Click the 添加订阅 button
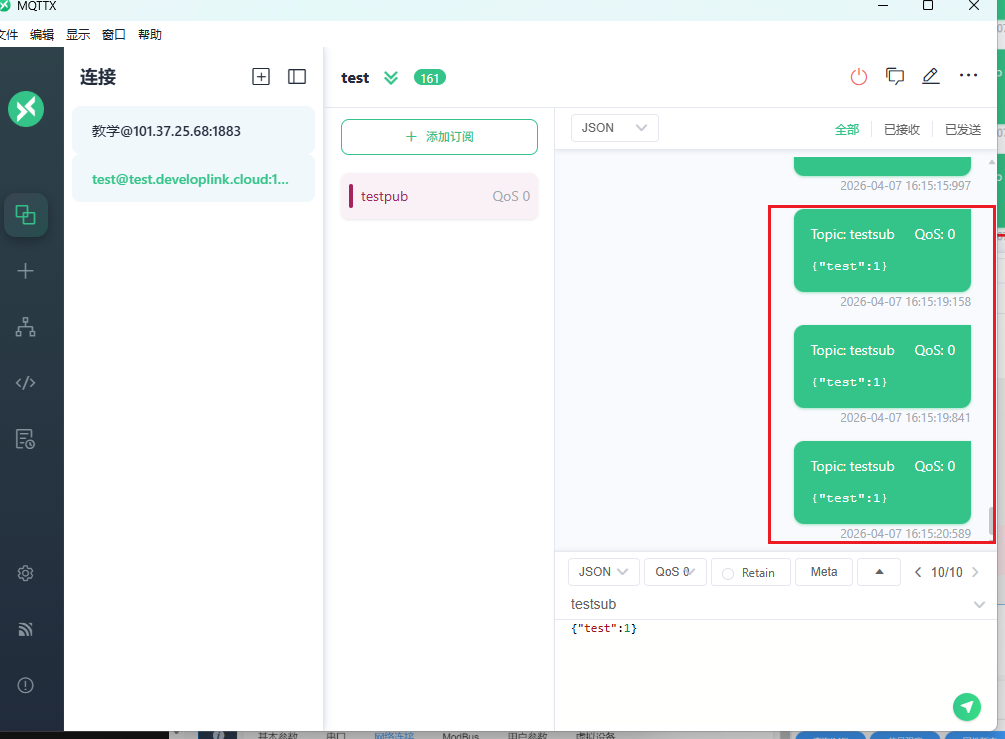 point(439,137)
